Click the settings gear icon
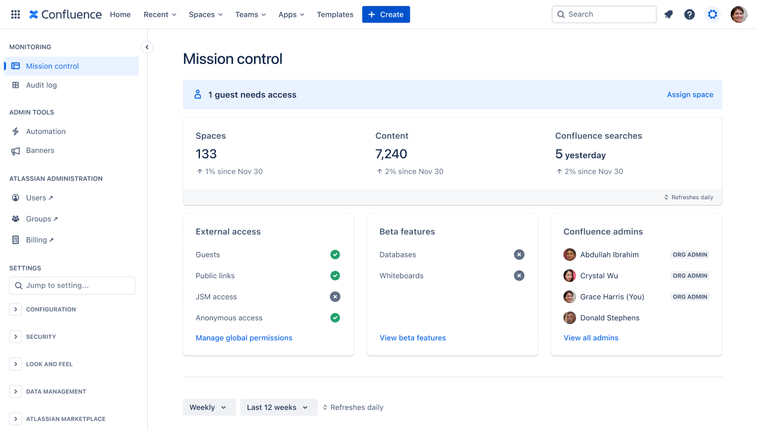The image size is (757, 430). [712, 14]
